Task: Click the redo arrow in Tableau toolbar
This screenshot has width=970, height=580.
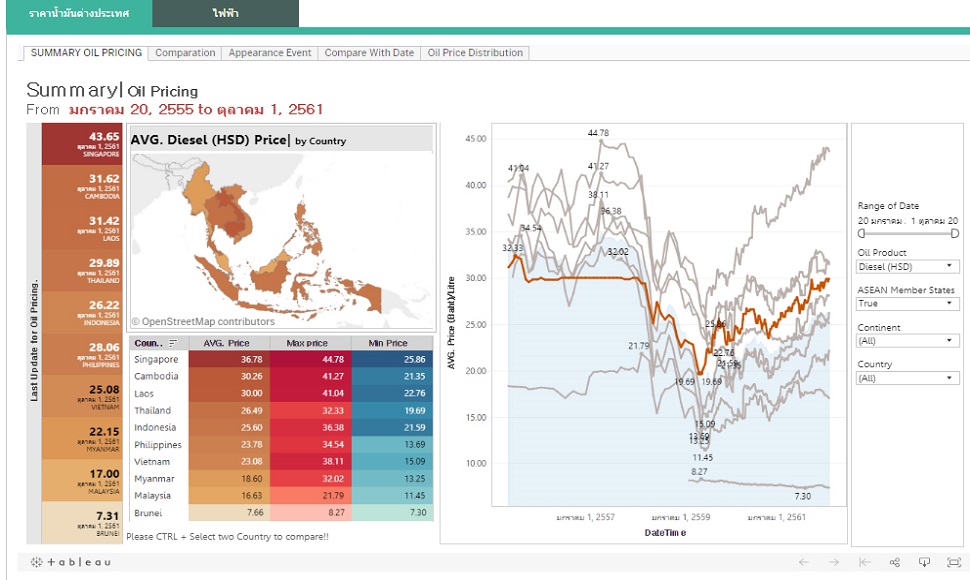Action: tap(834, 562)
